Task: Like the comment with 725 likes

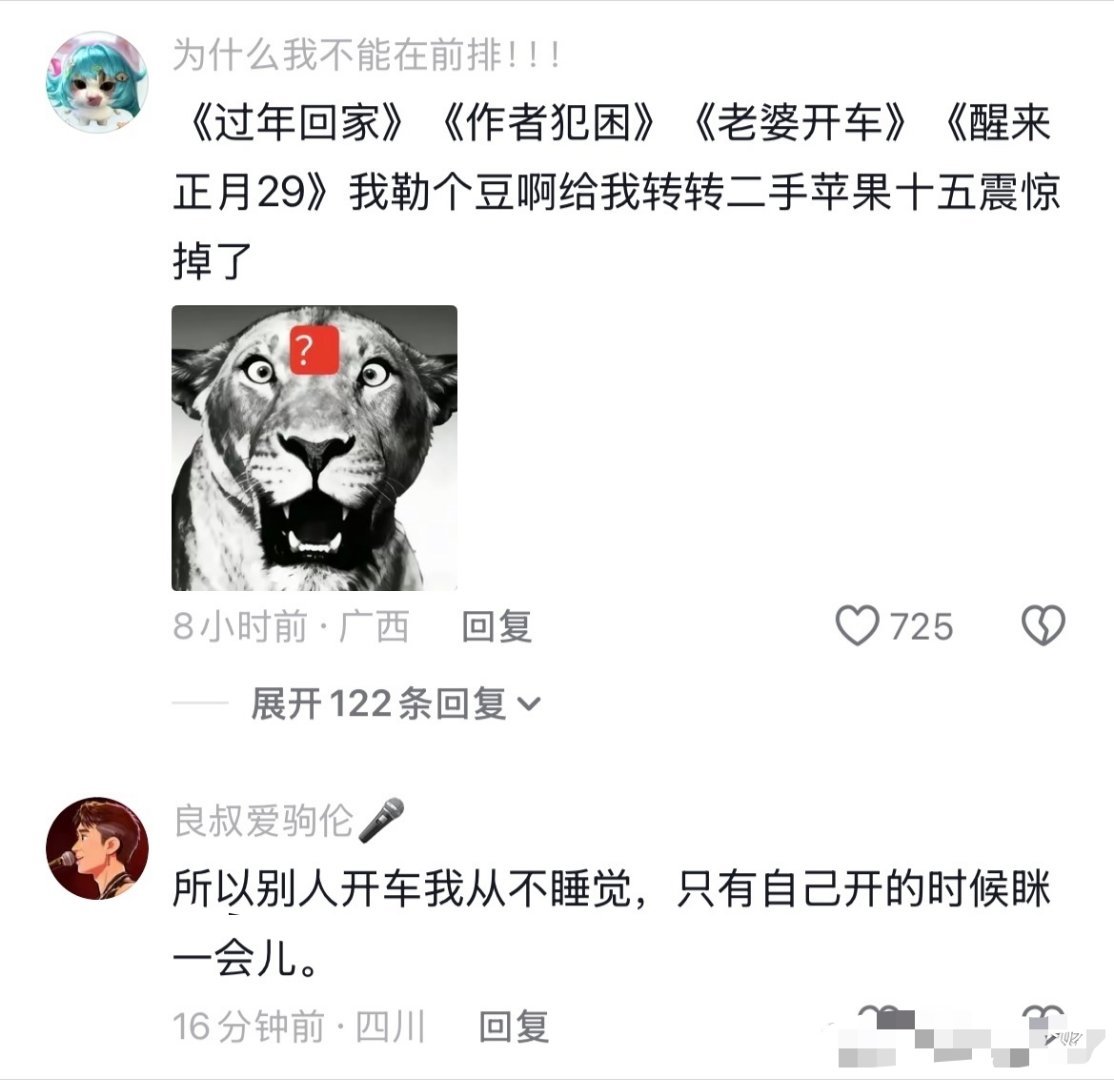Action: (857, 626)
